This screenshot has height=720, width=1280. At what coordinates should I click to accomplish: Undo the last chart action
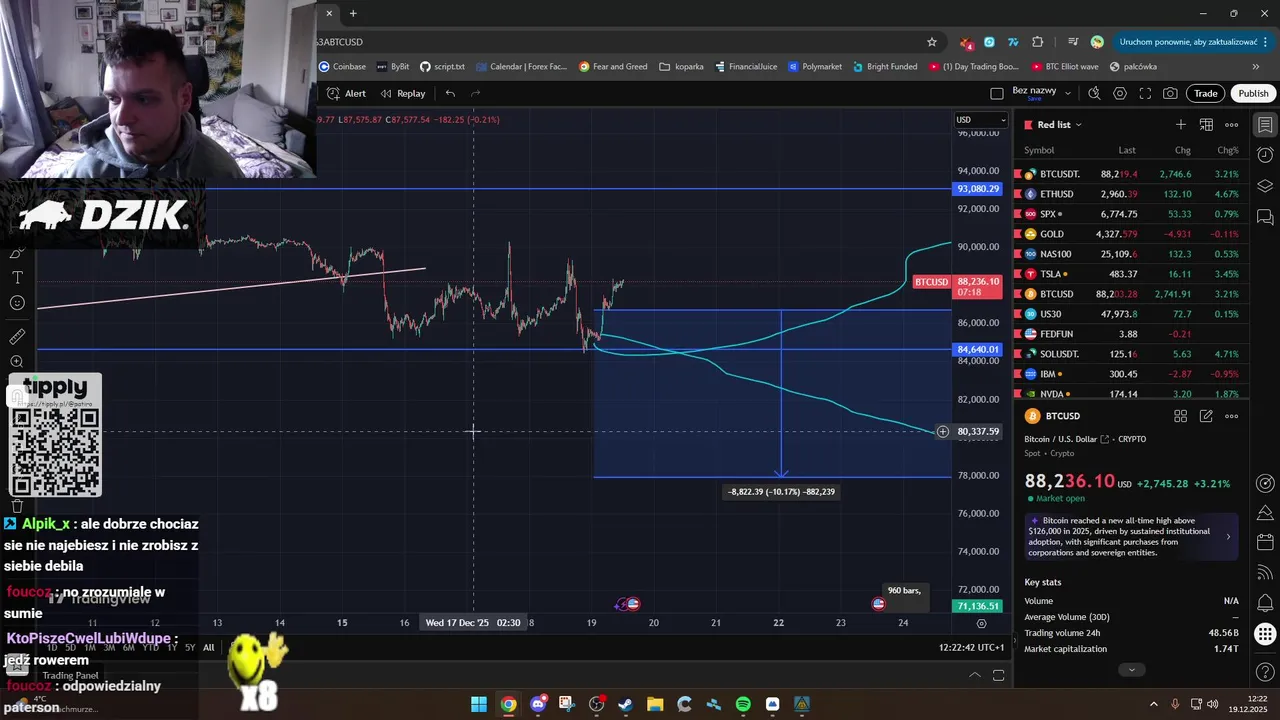point(450,93)
